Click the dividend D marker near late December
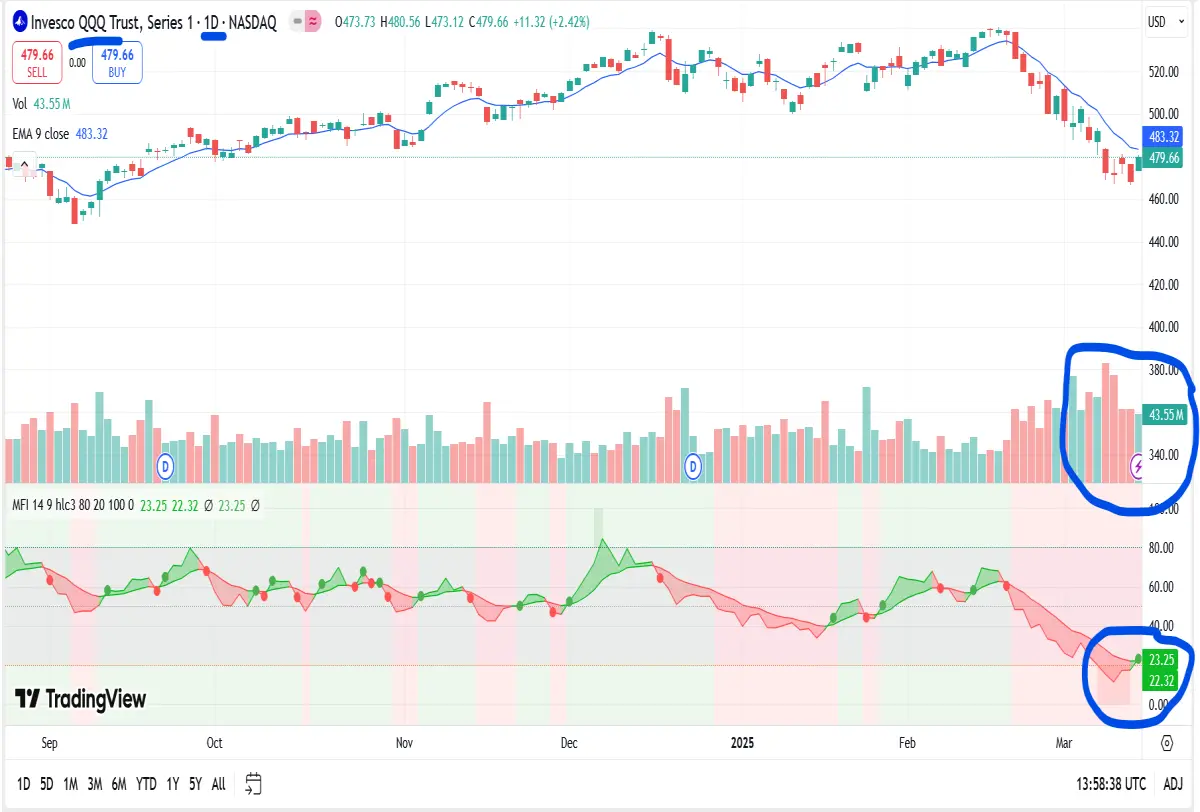1200x812 pixels. coord(692,465)
